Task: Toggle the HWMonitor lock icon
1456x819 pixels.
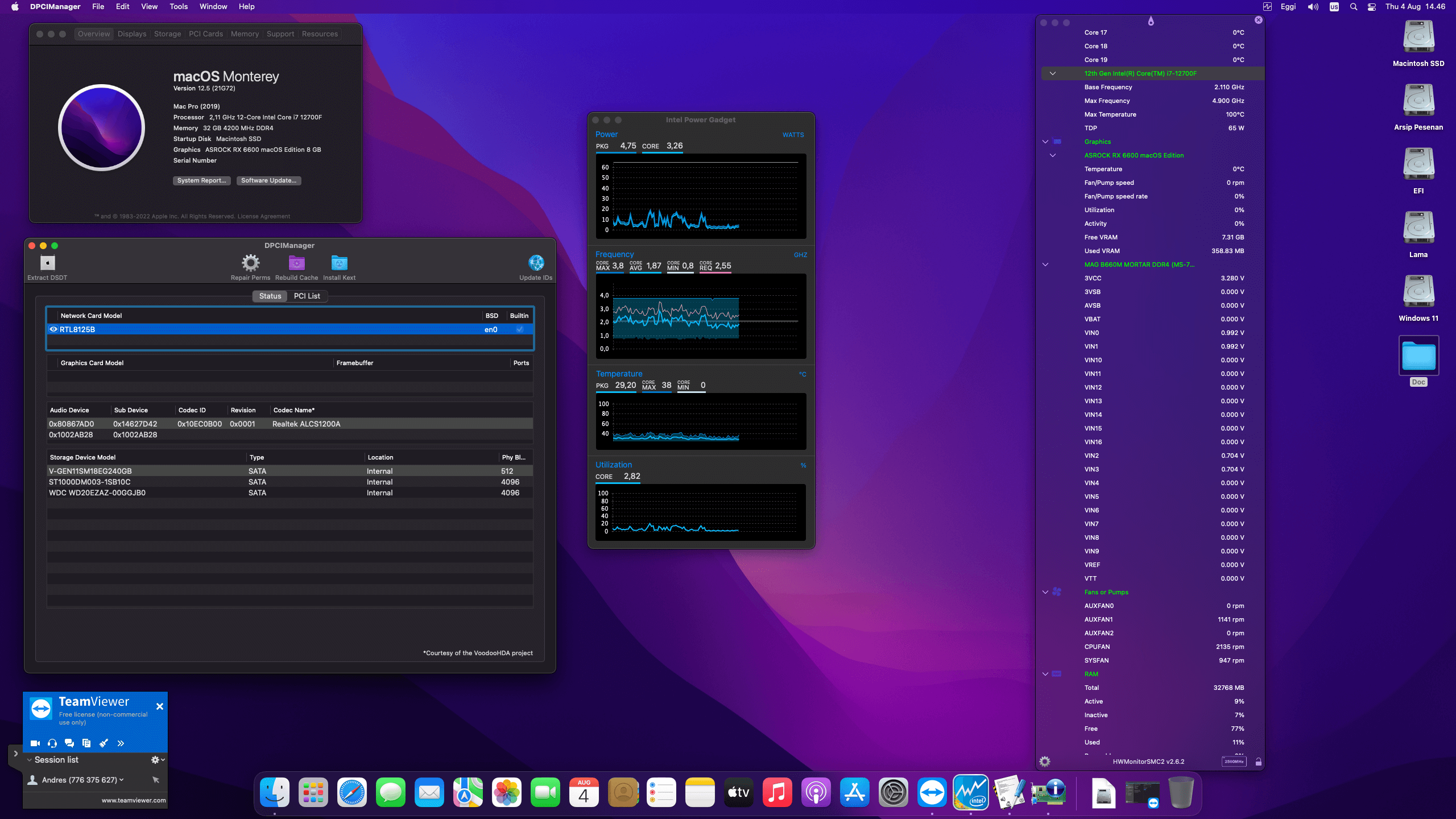Action: click(x=1258, y=762)
